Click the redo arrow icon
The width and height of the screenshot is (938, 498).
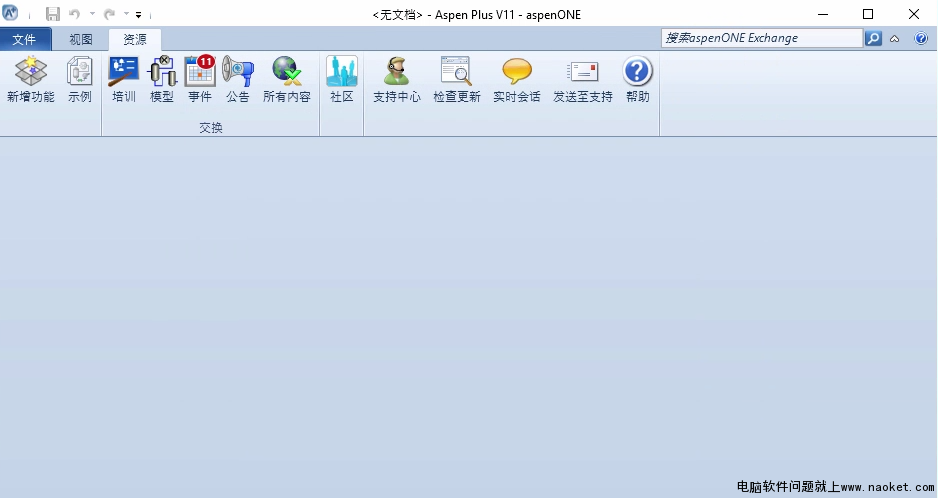tap(109, 14)
